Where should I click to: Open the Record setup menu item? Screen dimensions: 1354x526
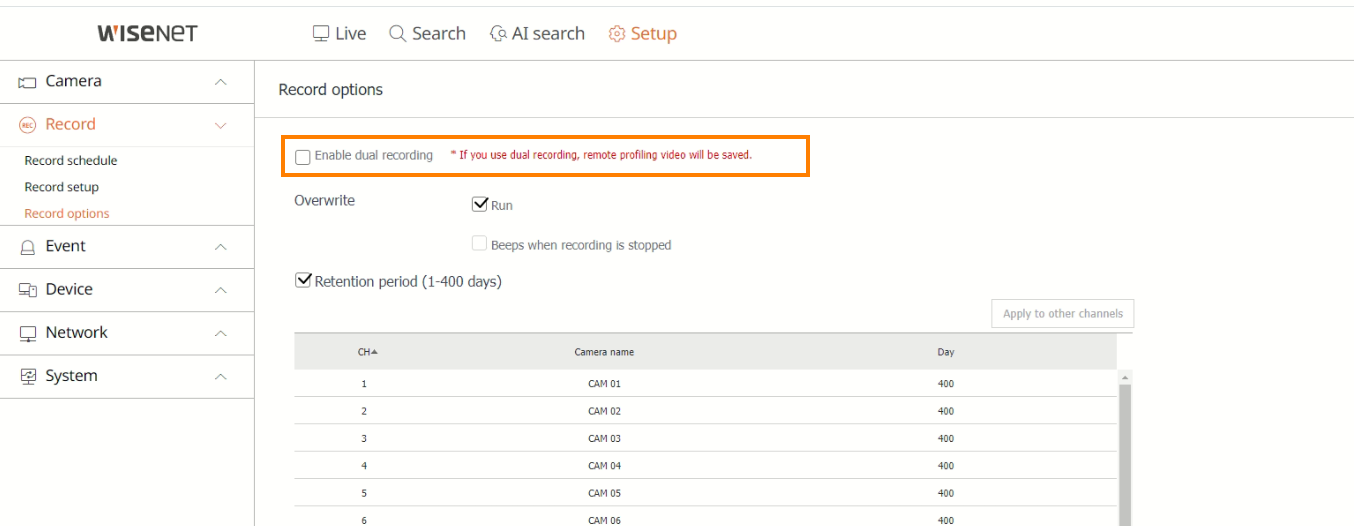[62, 187]
